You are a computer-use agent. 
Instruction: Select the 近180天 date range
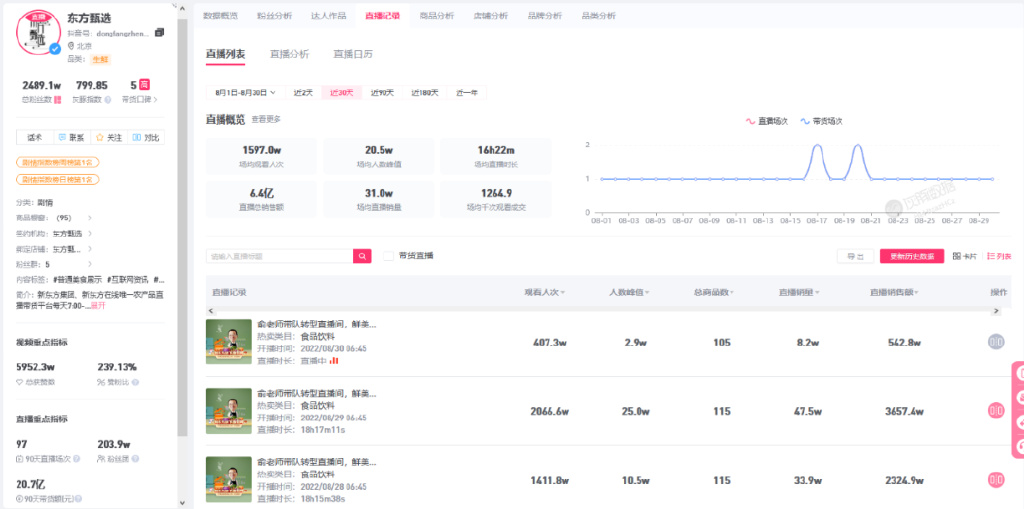424,93
